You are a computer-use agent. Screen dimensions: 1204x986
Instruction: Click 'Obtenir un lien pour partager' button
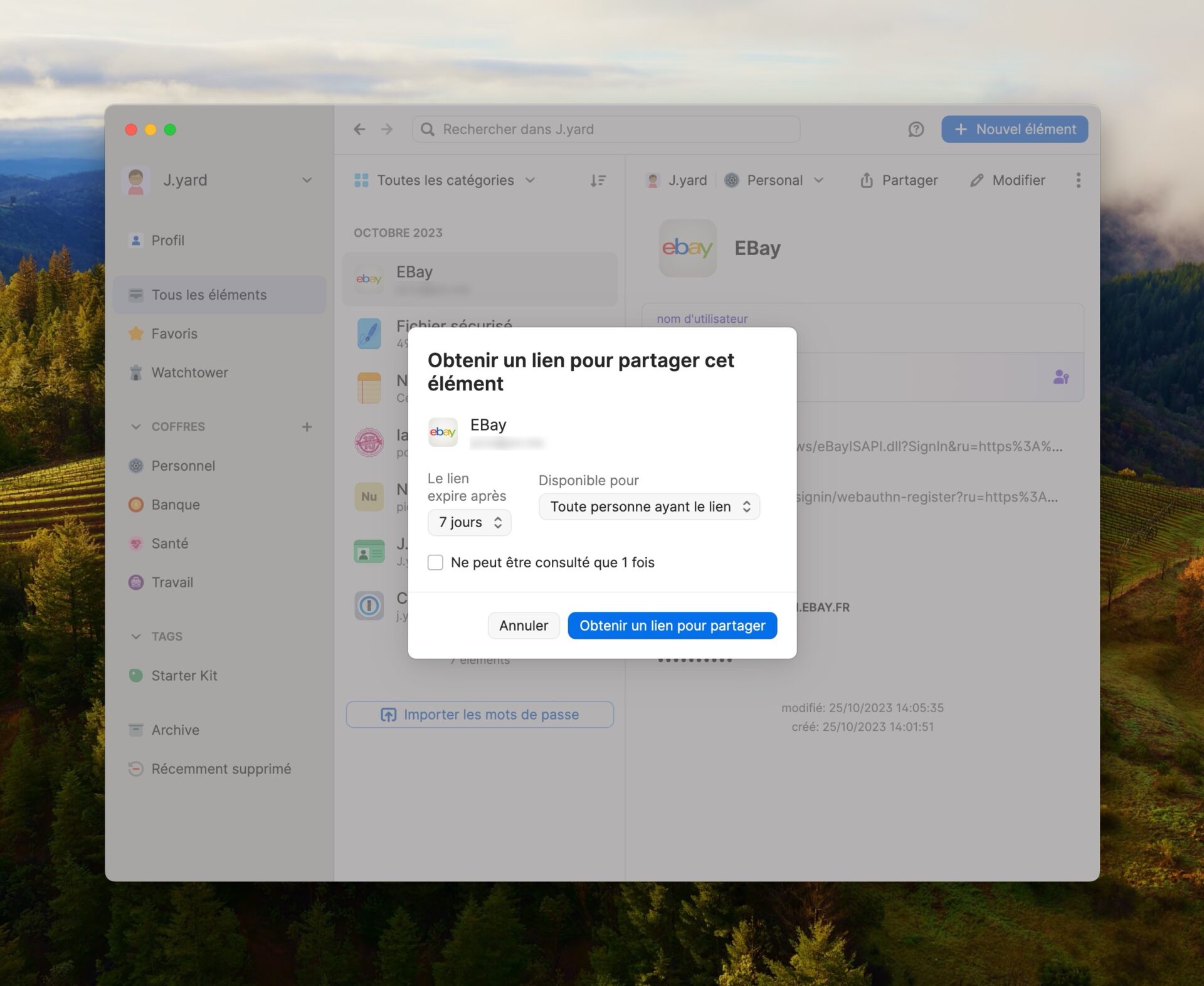672,626
